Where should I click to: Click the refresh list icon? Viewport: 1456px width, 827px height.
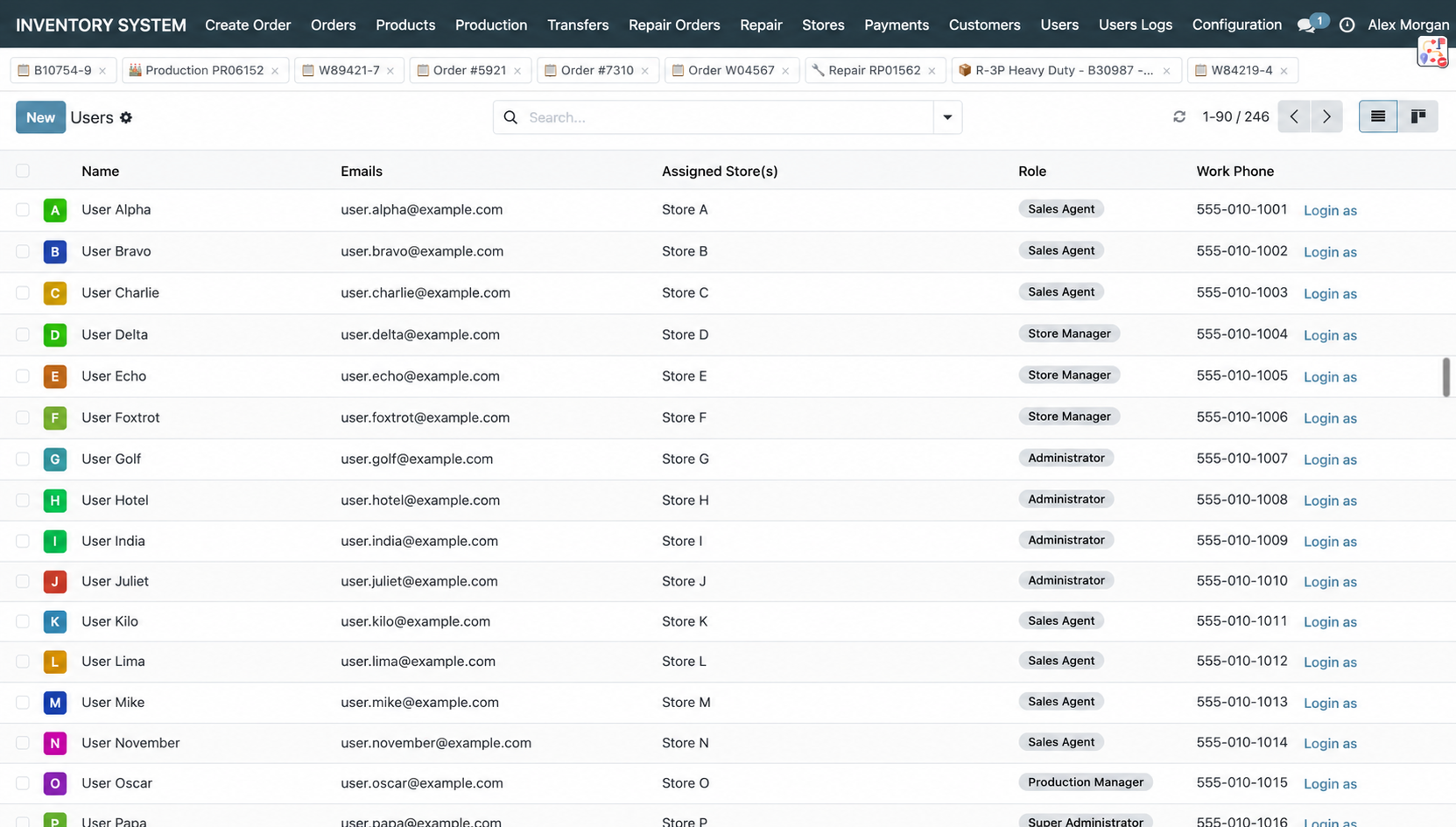coord(1179,116)
